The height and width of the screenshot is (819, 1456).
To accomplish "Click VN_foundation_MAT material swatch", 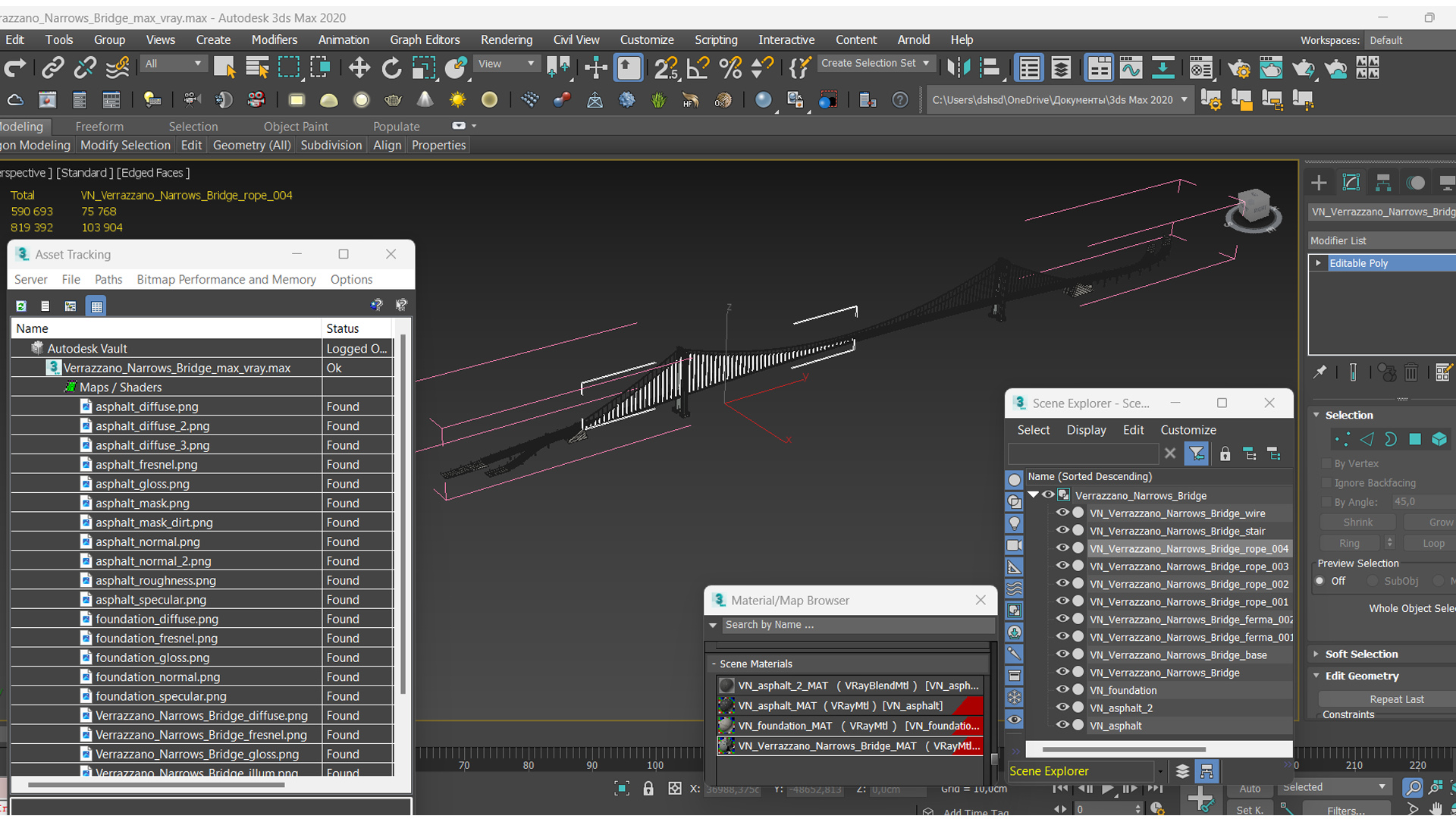I will tap(726, 726).
